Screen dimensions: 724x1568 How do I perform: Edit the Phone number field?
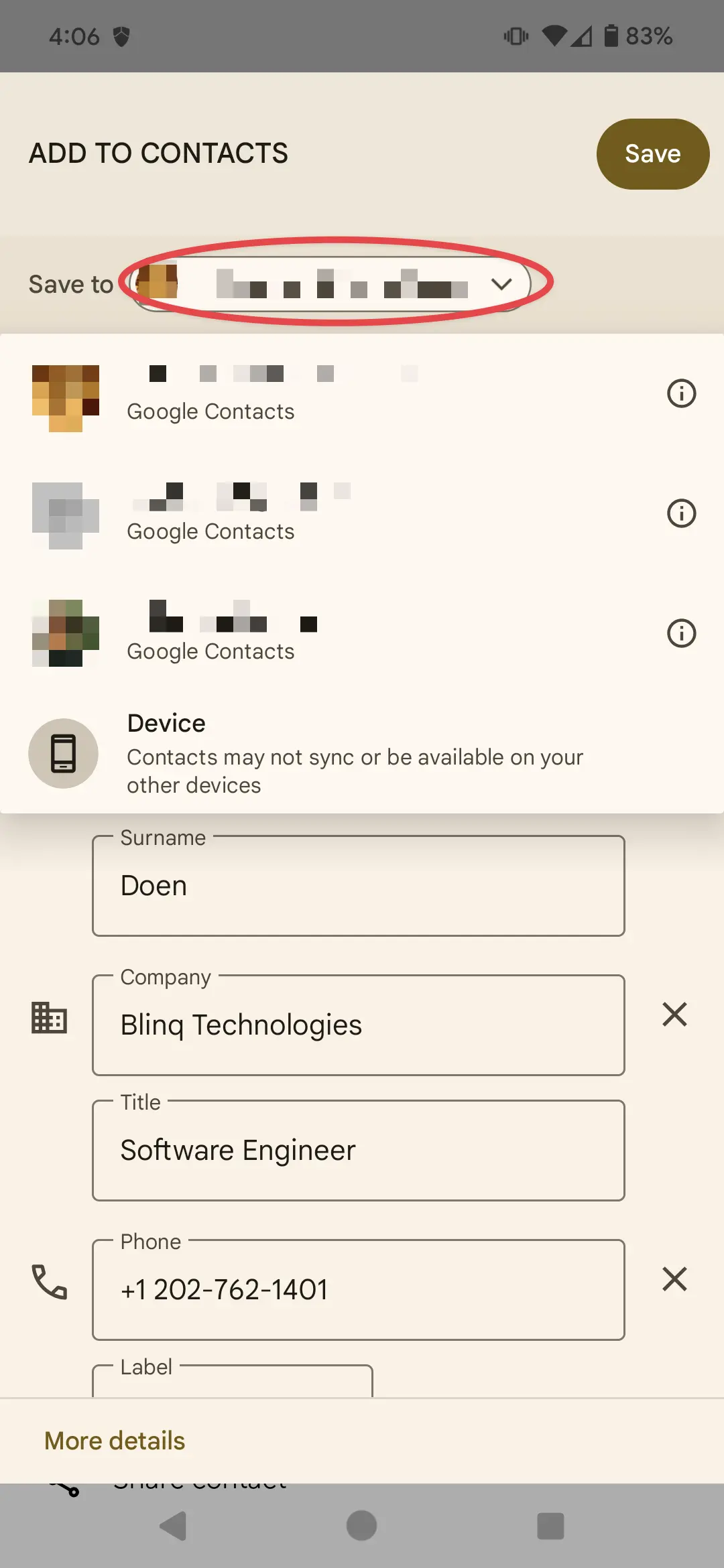(x=358, y=1290)
